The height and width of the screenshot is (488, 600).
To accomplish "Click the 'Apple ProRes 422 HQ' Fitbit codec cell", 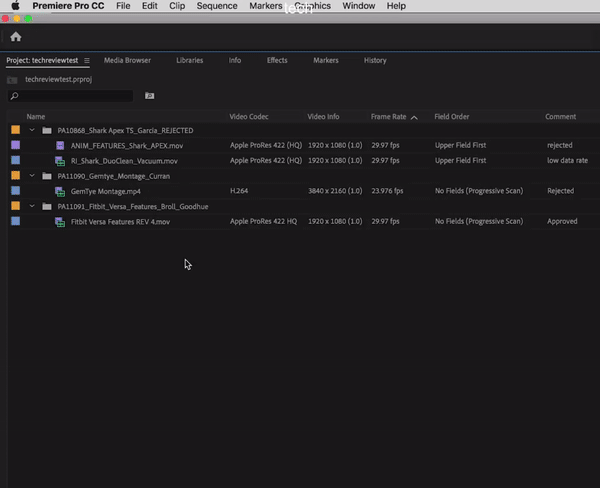I will (263, 221).
